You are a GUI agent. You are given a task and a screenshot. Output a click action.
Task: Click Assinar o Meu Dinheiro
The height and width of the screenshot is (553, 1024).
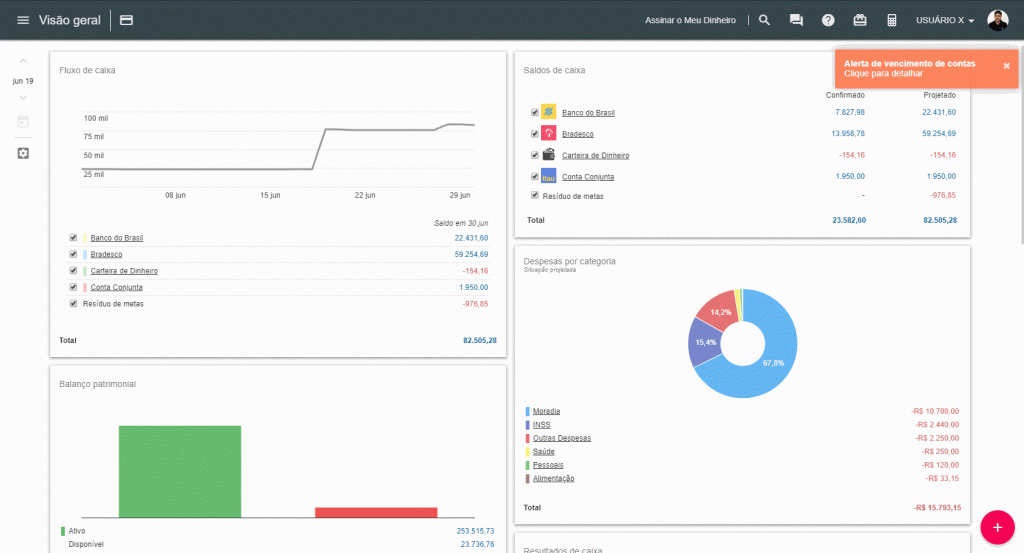[x=690, y=20]
